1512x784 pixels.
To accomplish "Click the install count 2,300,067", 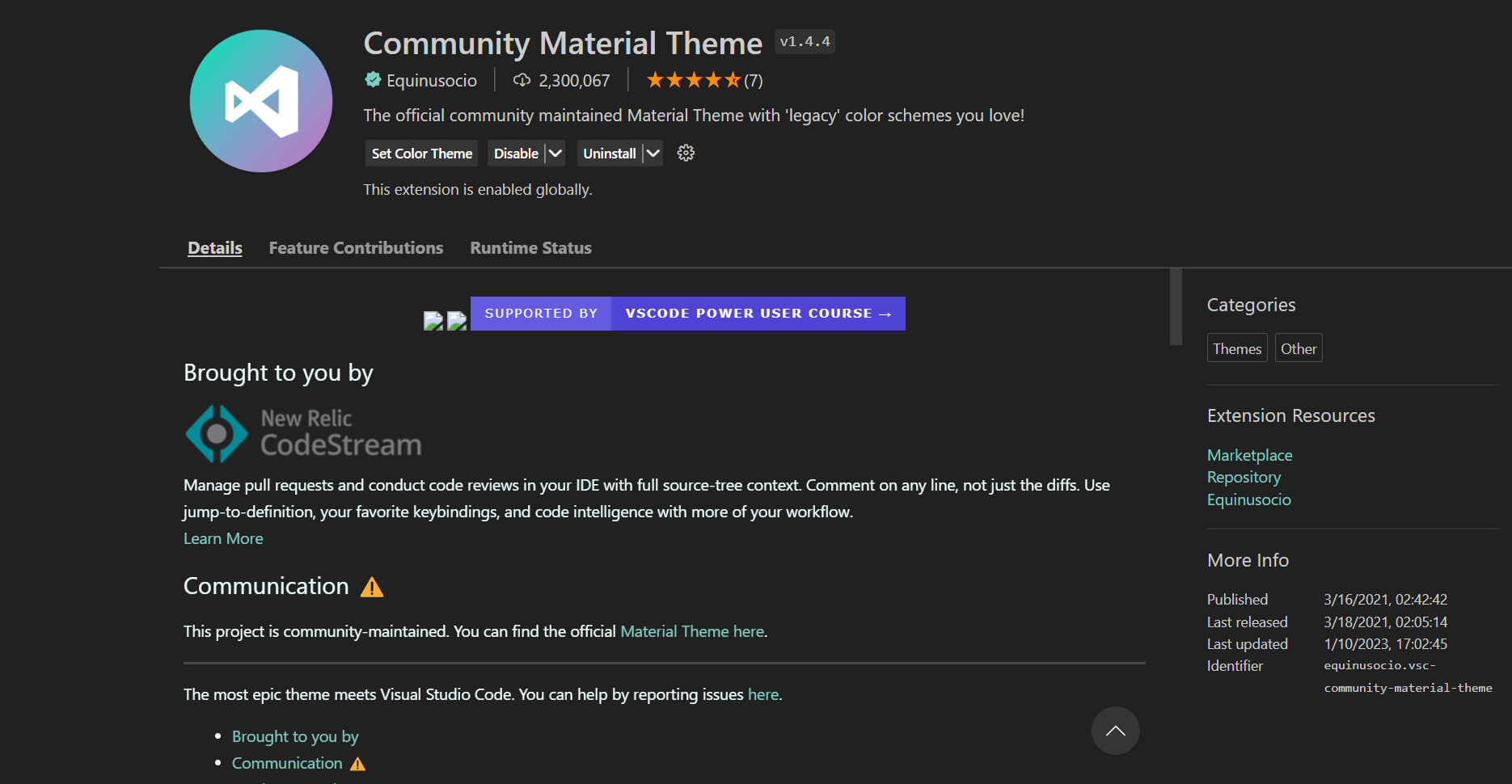I will 574,80.
